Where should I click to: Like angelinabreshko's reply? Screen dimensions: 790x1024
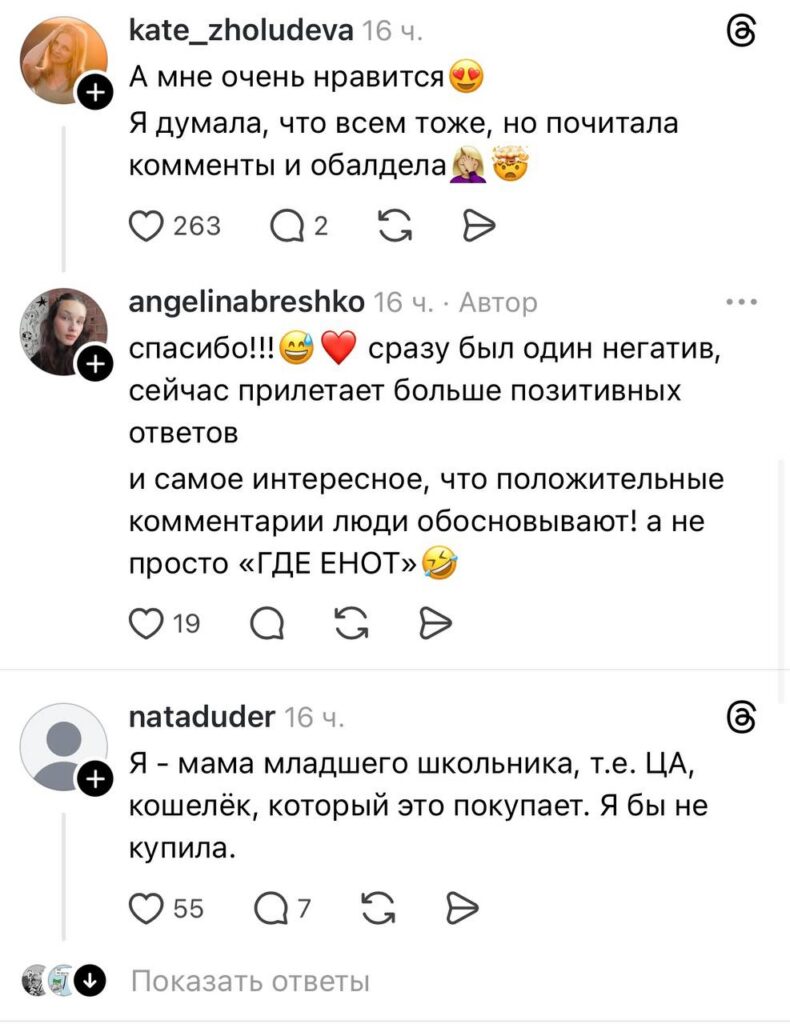coord(149,625)
